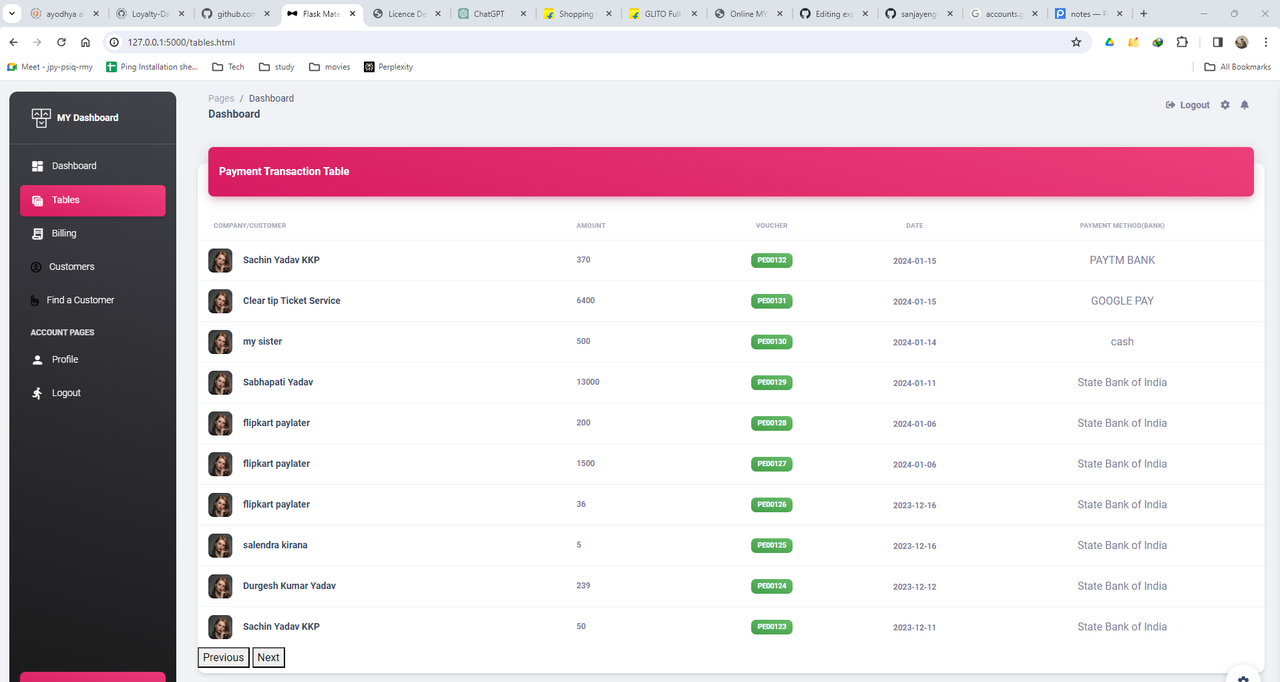Click the date 2024-01-14
Viewport: 1280px width, 682px height.
[914, 343]
